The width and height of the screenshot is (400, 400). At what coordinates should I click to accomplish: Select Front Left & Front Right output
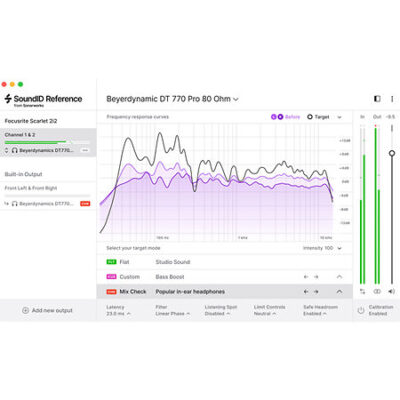(x=31, y=188)
